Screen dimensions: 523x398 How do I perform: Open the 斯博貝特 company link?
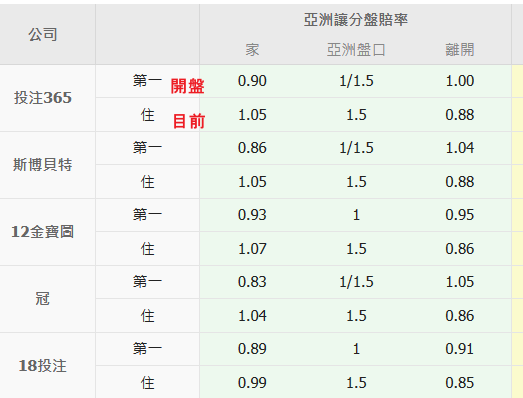(x=43, y=165)
